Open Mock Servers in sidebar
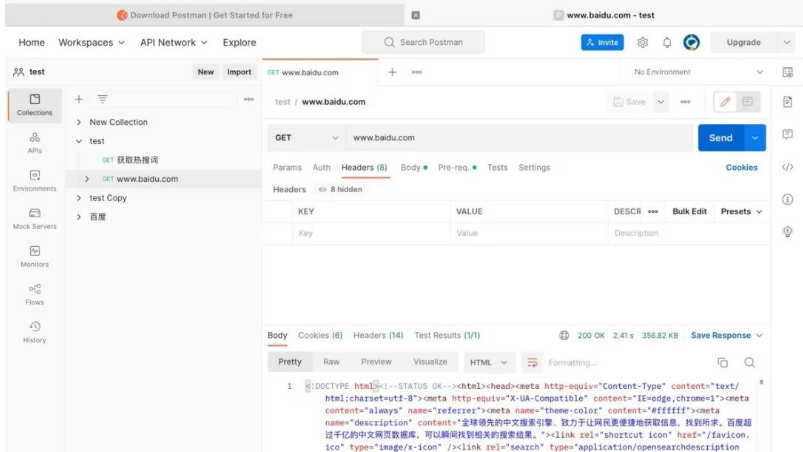 click(34, 219)
